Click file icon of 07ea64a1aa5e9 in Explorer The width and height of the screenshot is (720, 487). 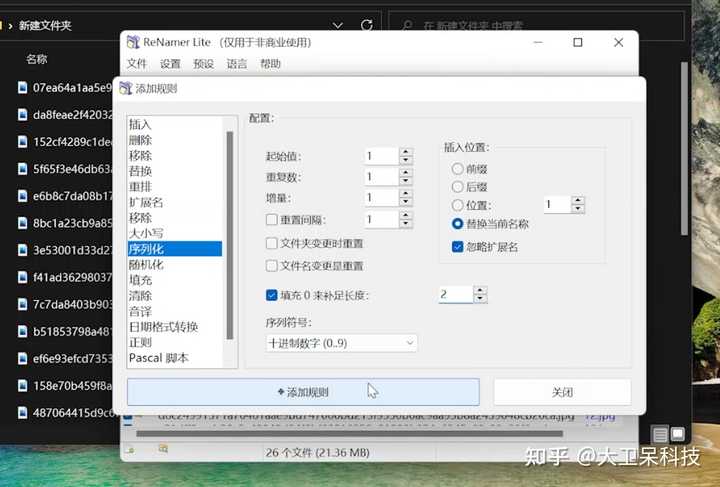(x=22, y=87)
